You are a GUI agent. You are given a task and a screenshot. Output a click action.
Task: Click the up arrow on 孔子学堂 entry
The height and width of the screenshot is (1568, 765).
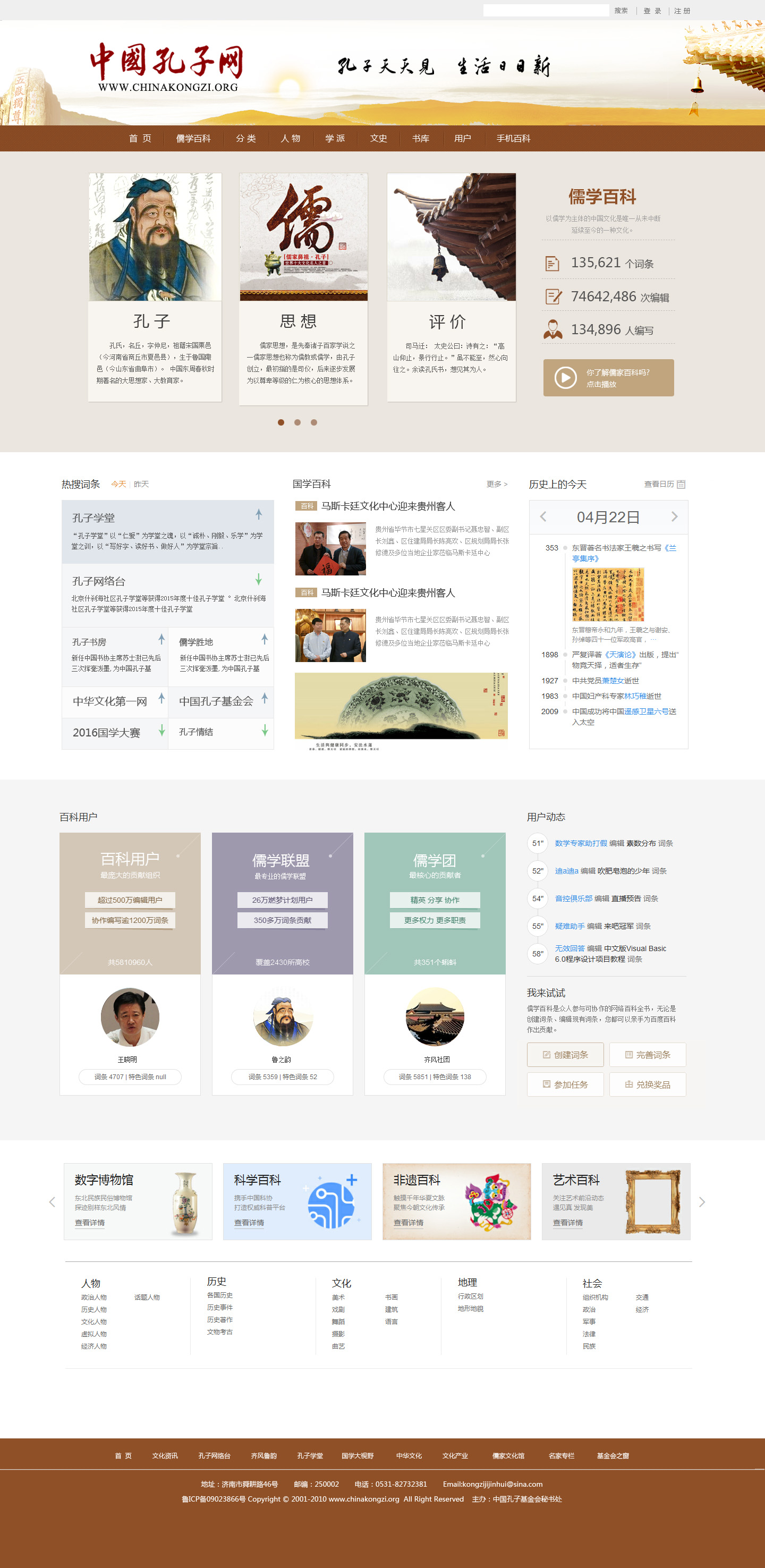pyautogui.click(x=259, y=514)
